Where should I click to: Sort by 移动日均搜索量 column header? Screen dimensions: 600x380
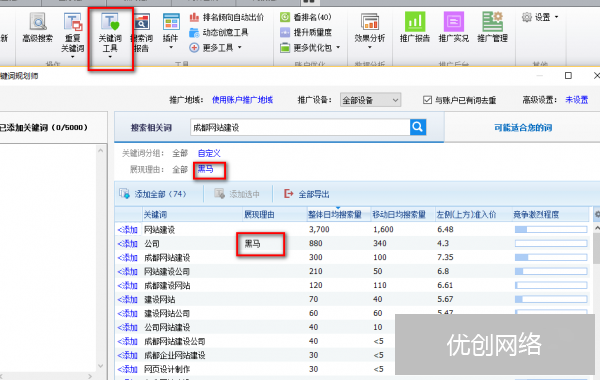coord(403,215)
